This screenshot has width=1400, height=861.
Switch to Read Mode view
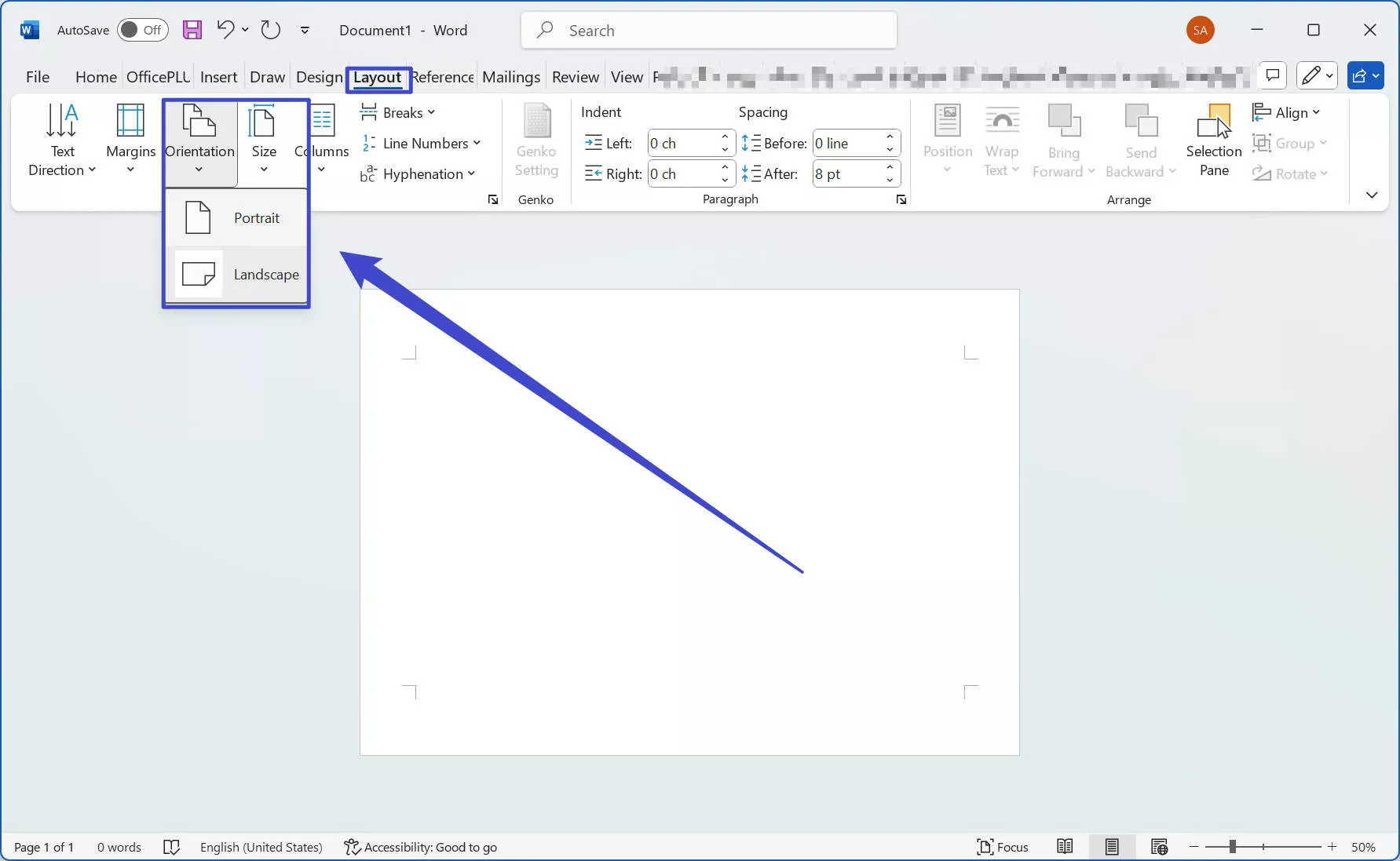click(1065, 846)
